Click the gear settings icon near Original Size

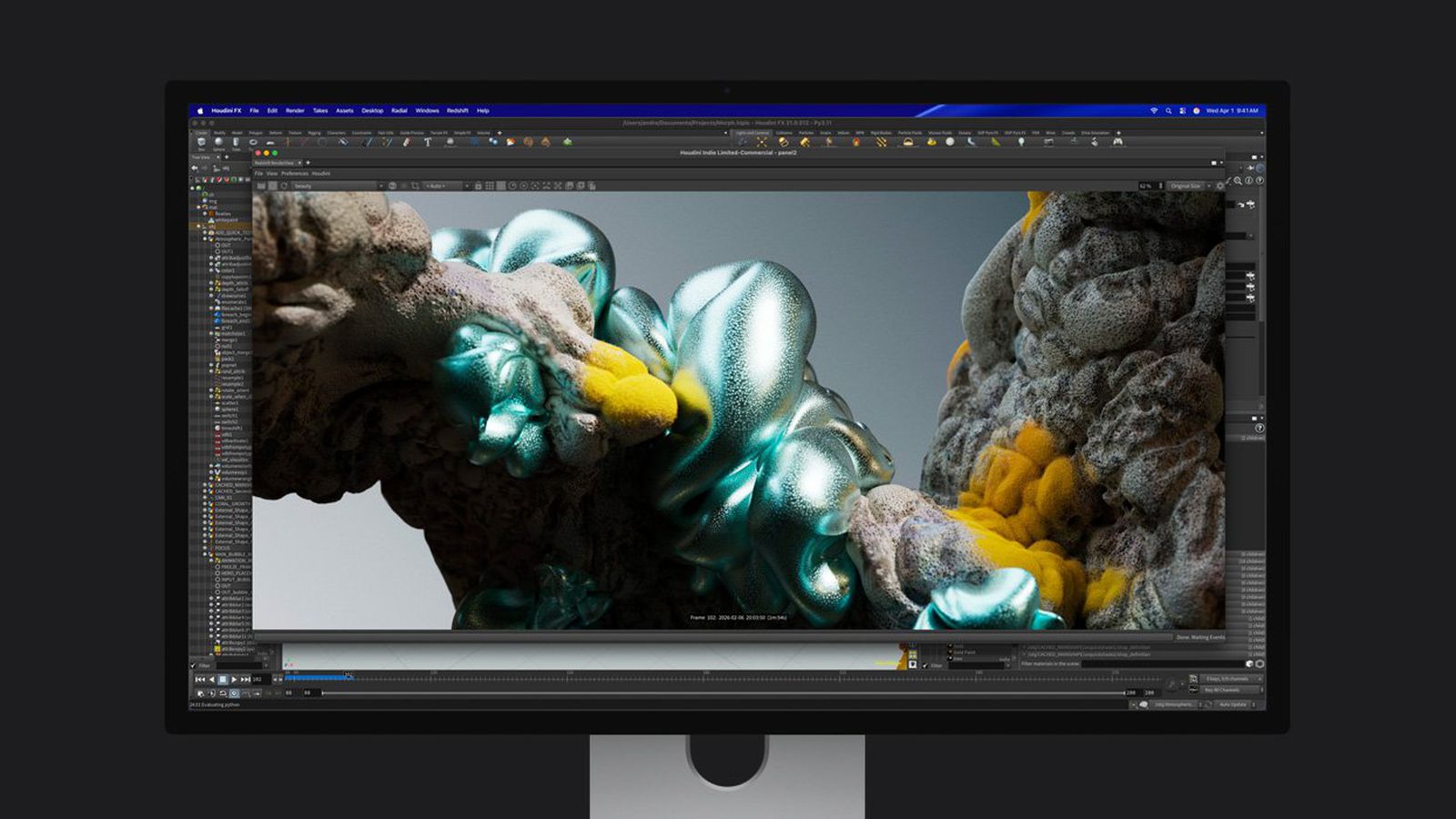1219,185
